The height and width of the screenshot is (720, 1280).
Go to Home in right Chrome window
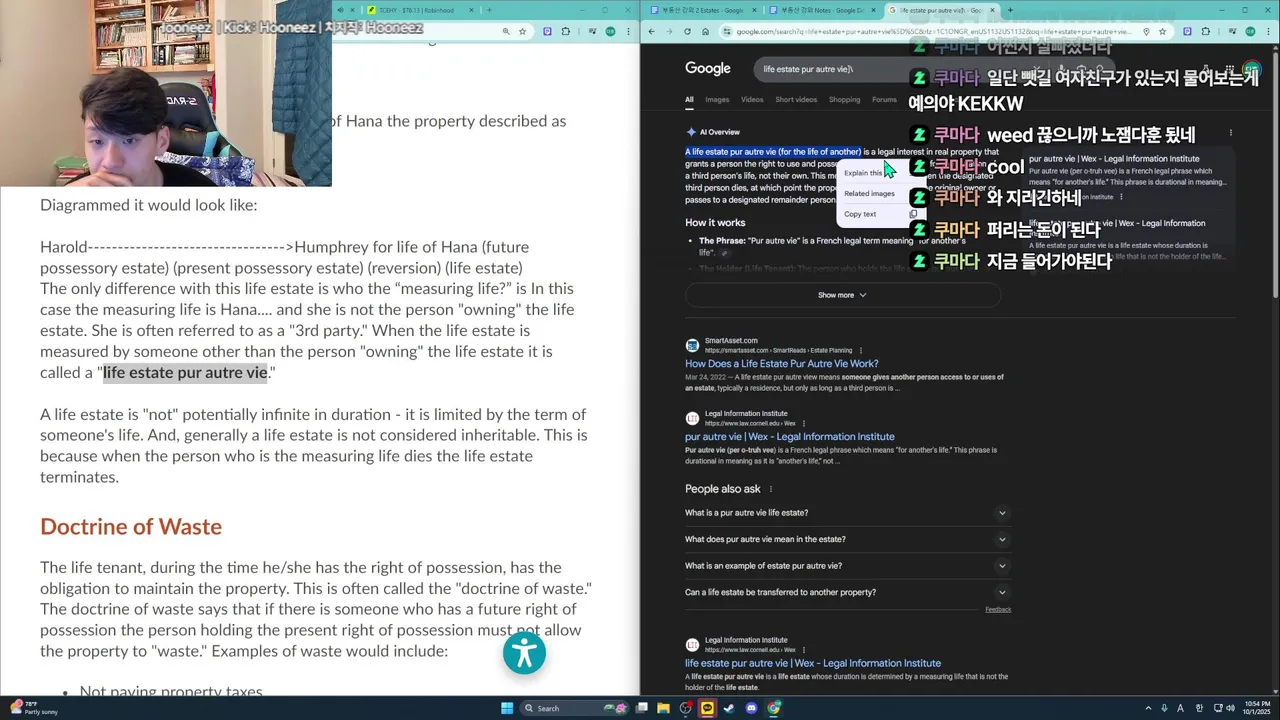tap(705, 31)
